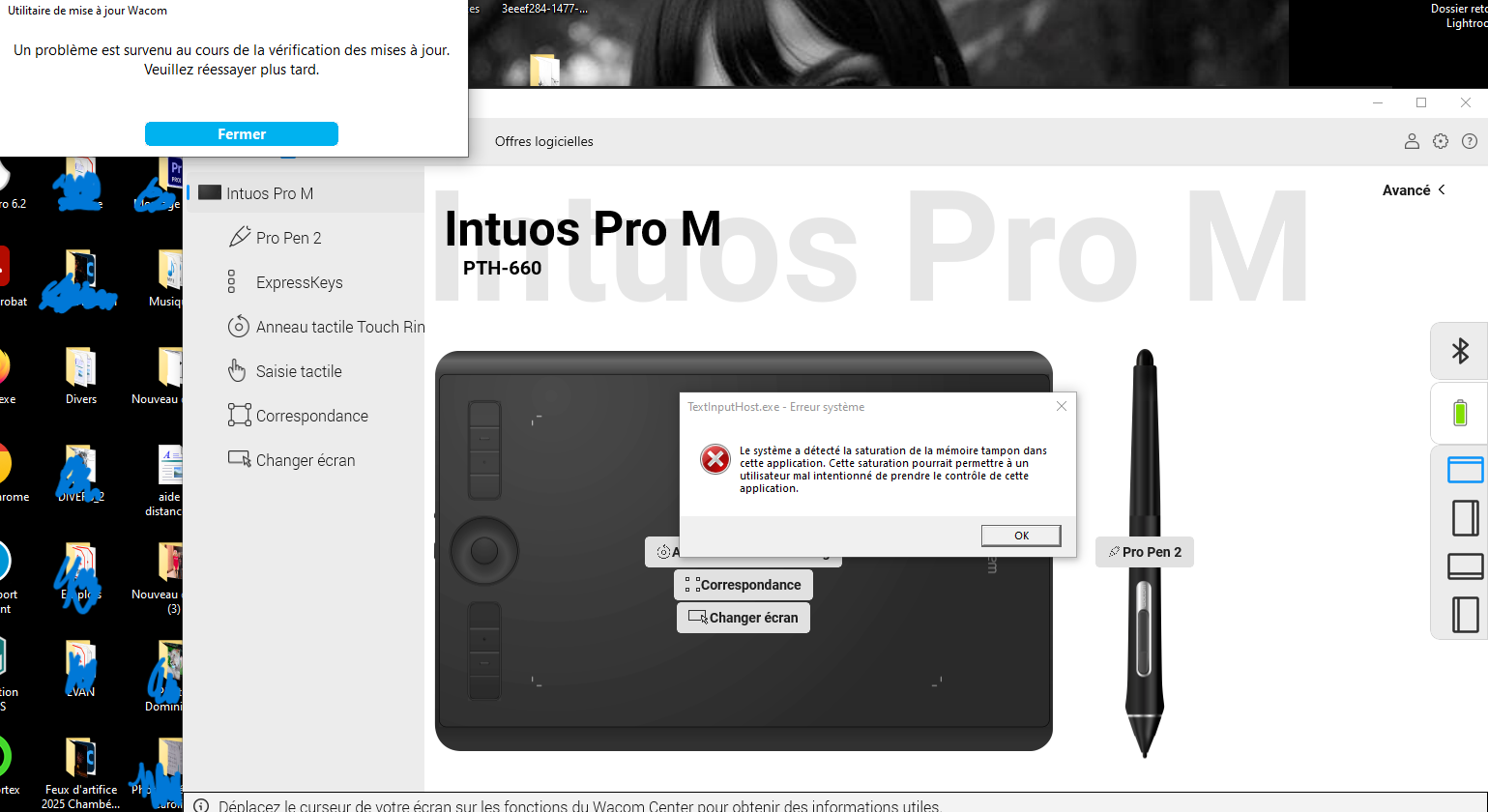Click OK in TextInputHost error dialog

coord(1021,536)
